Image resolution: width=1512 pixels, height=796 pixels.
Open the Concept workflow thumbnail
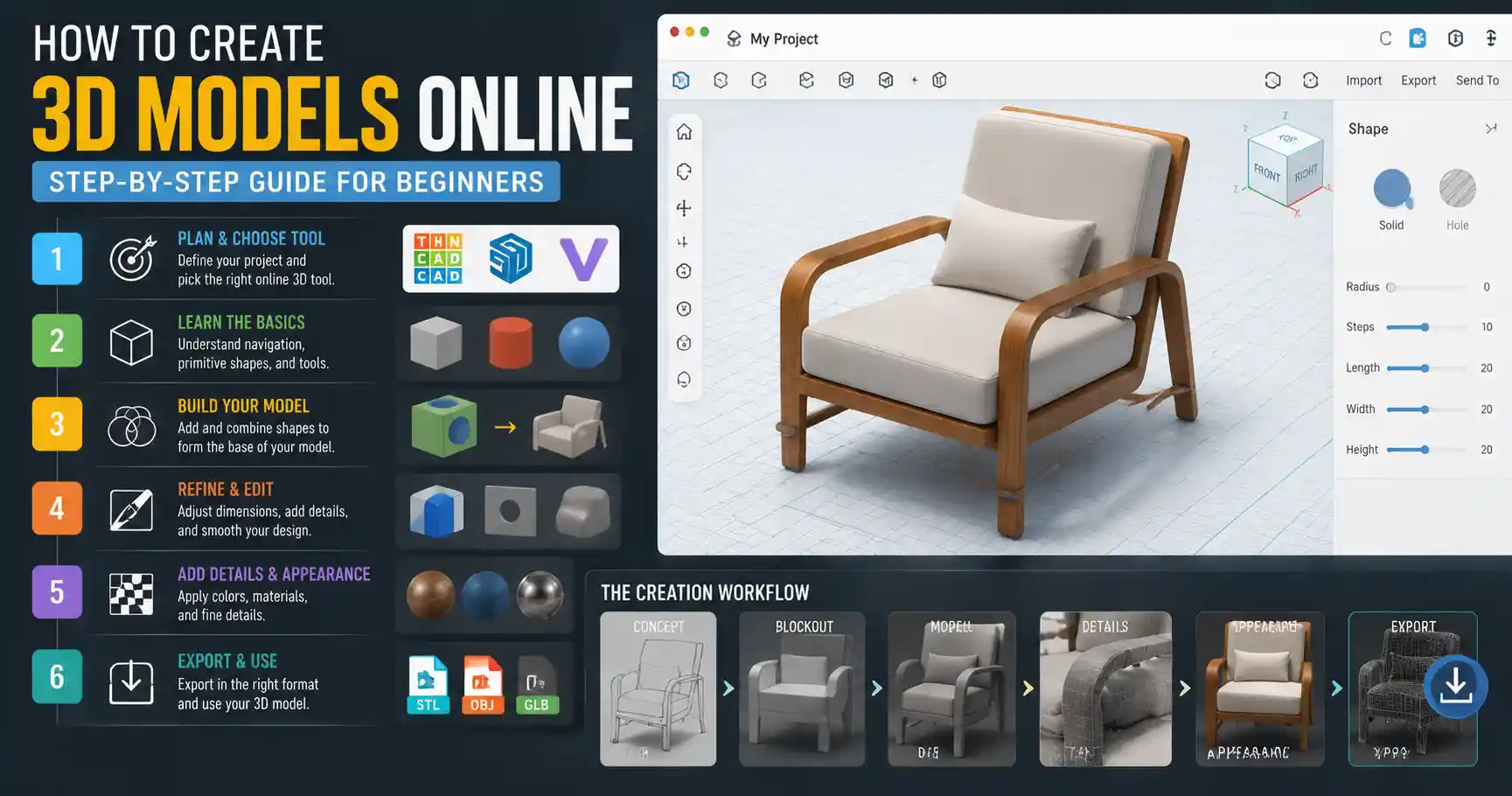click(x=658, y=688)
